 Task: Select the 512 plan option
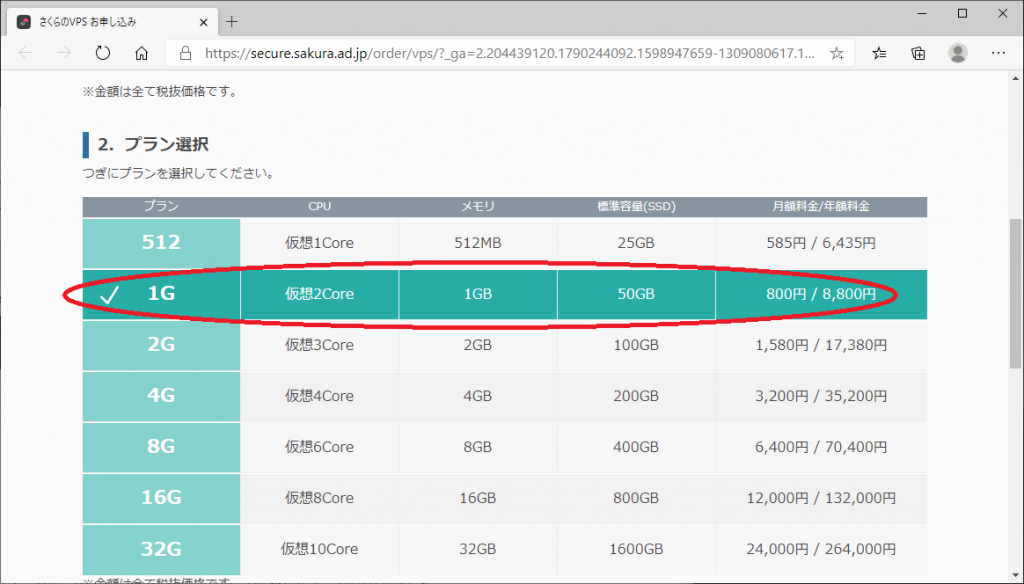(161, 243)
